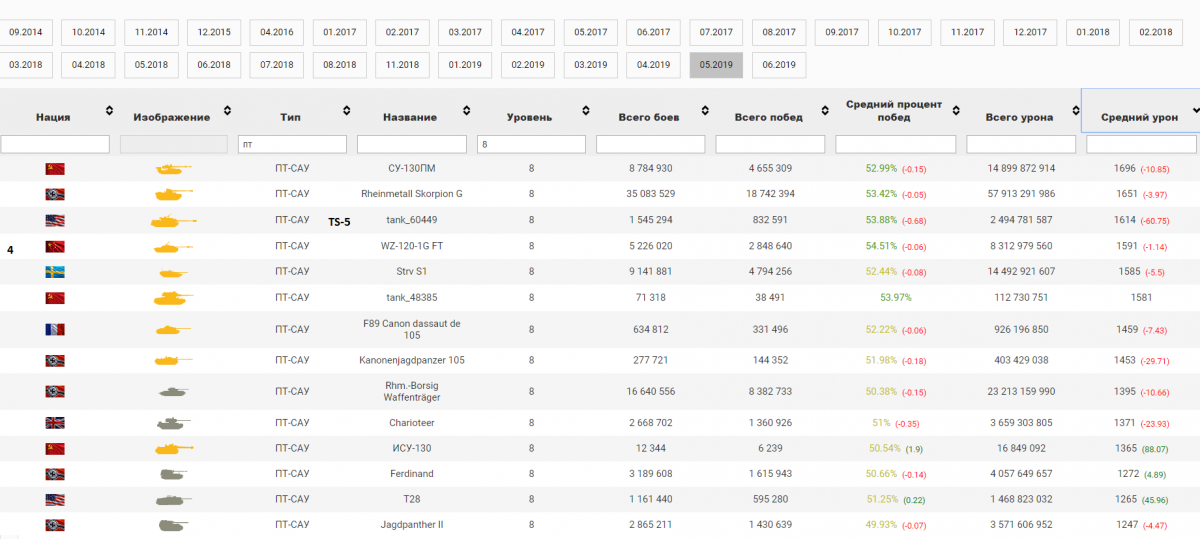Select the 05.2019 date tab

(x=716, y=65)
